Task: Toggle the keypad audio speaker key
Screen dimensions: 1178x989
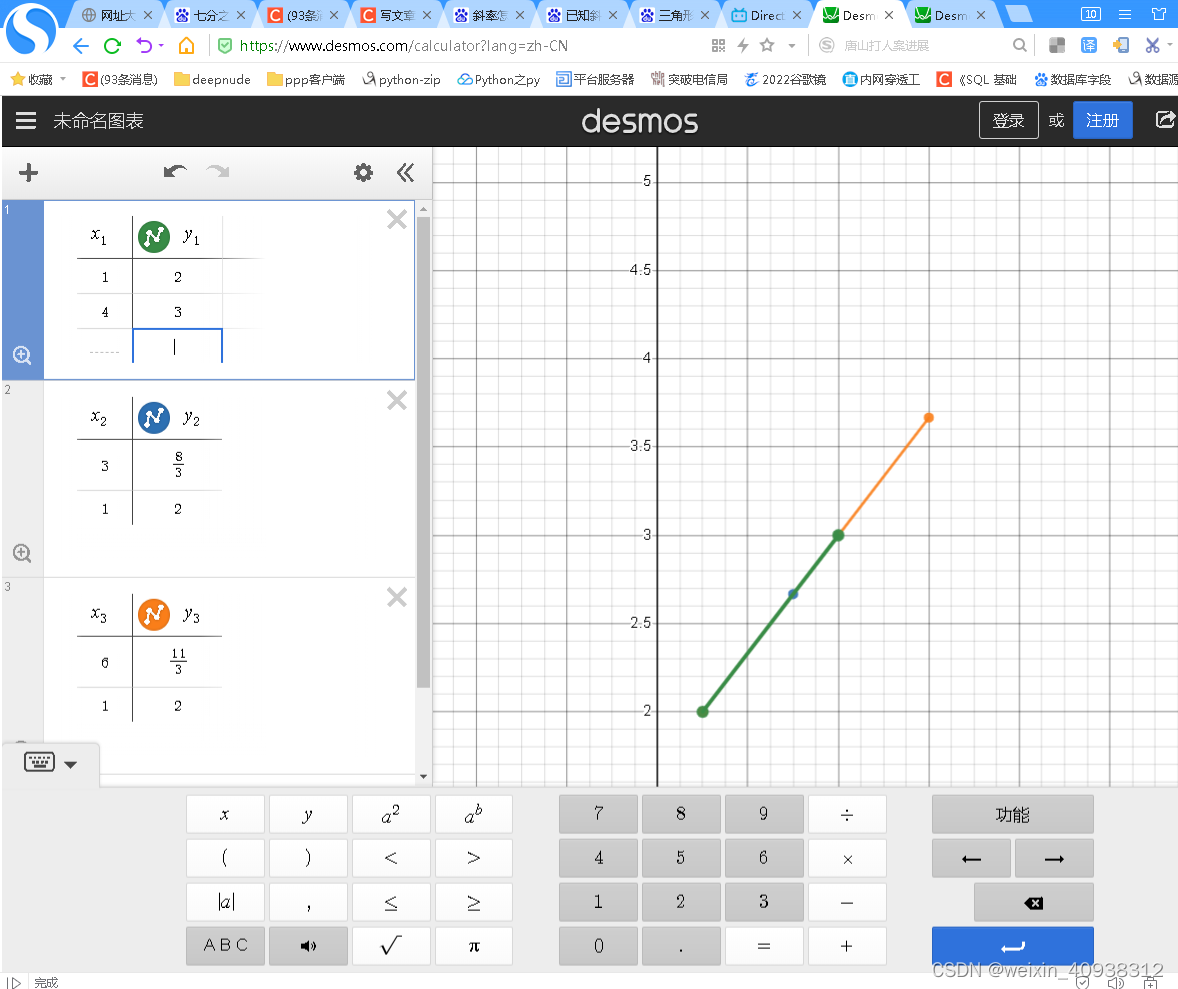Action: (x=308, y=945)
